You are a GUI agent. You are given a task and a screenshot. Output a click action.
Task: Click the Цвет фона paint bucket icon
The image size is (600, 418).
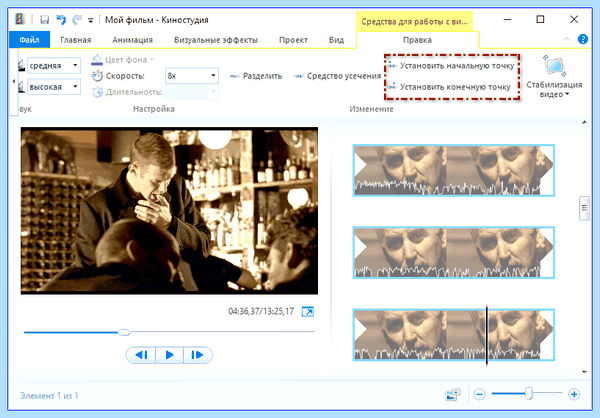pyautogui.click(x=97, y=59)
